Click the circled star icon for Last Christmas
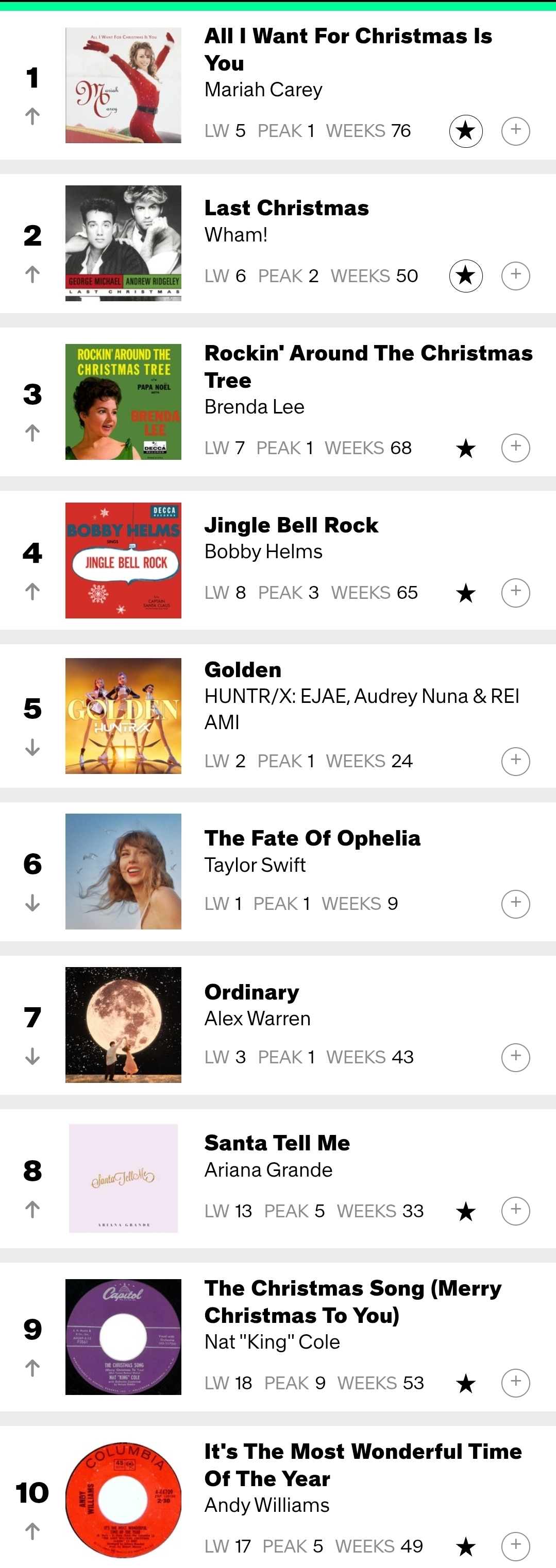 (x=466, y=275)
